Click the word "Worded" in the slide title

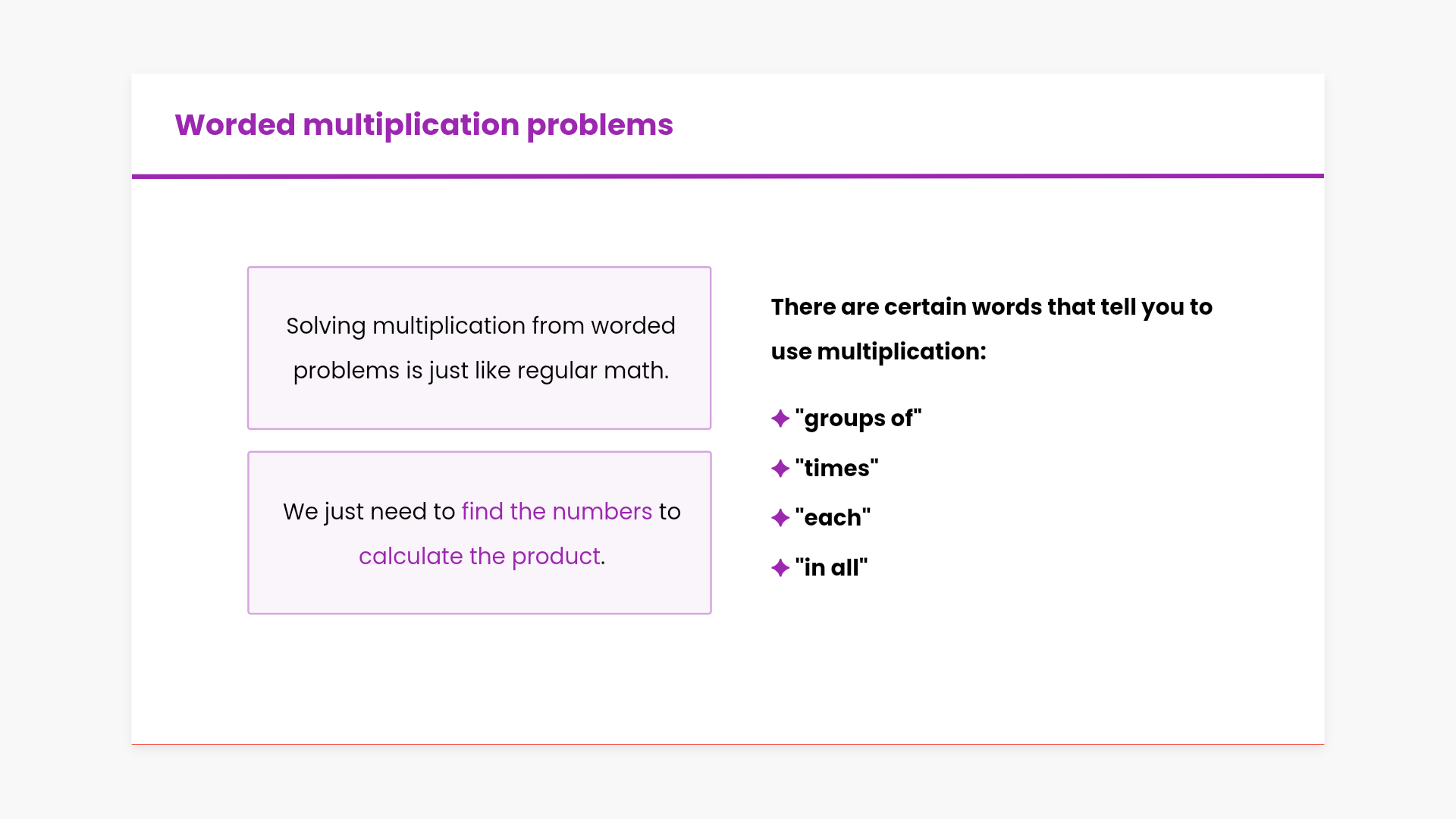pos(235,125)
